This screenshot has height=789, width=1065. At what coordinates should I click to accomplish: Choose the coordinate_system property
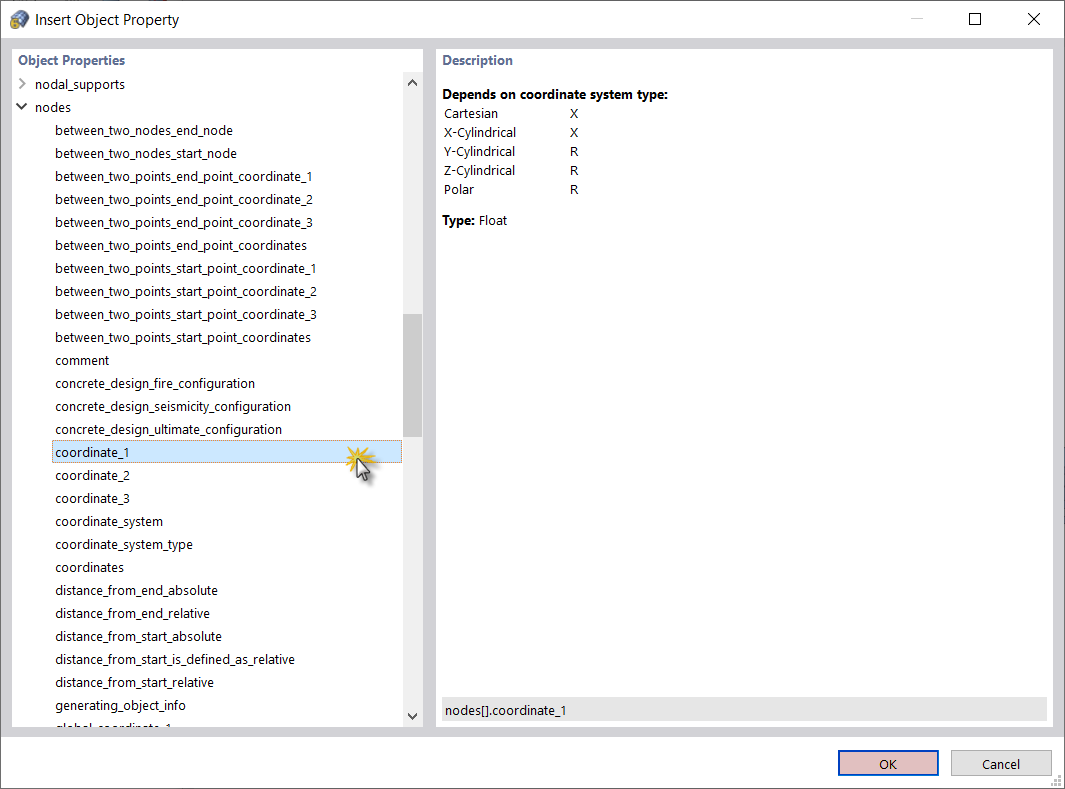(x=108, y=521)
